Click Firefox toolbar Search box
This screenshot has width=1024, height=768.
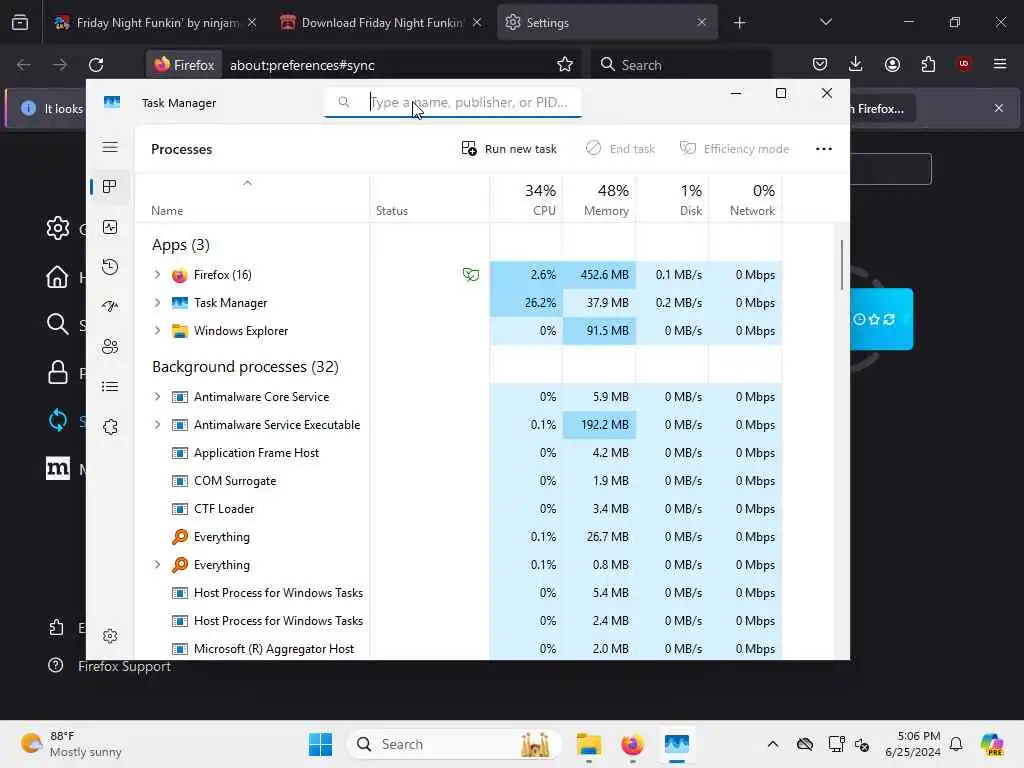point(680,65)
